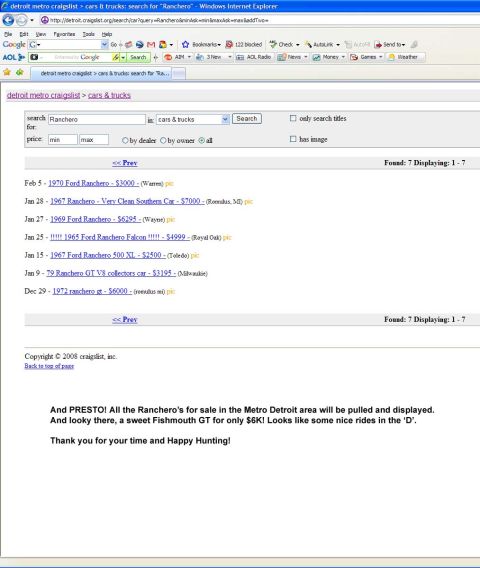Check the has image checkbox
This screenshot has height=568, width=480.
293,139
